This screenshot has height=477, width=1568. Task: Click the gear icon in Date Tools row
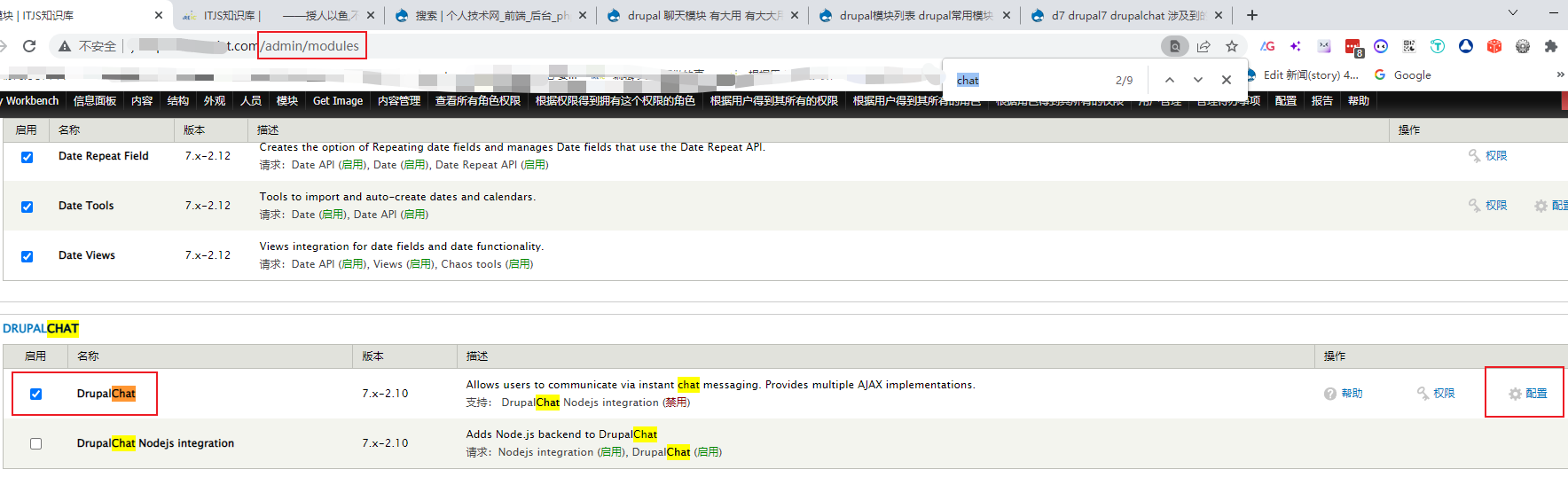point(1541,206)
